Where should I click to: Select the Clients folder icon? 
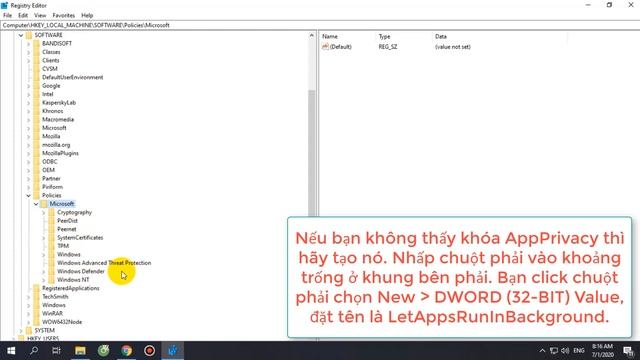[36, 60]
